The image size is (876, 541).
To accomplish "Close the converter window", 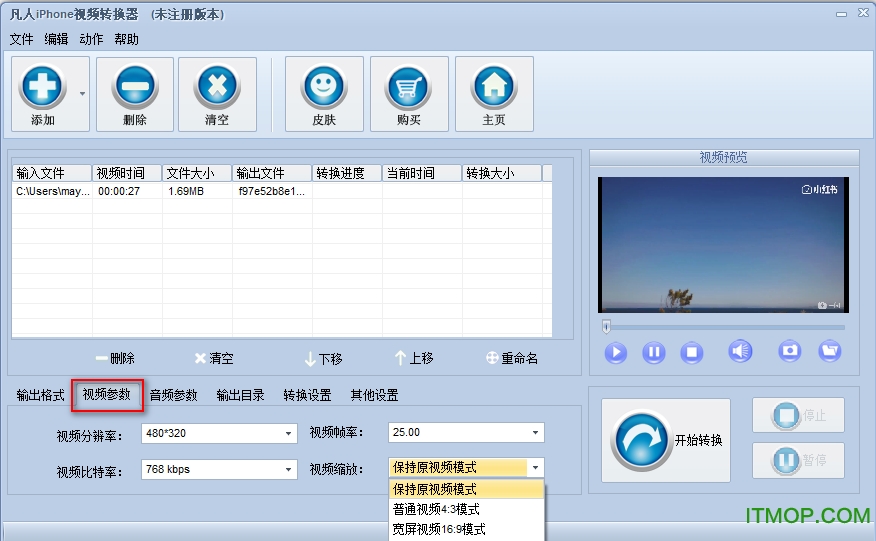I will [x=863, y=13].
